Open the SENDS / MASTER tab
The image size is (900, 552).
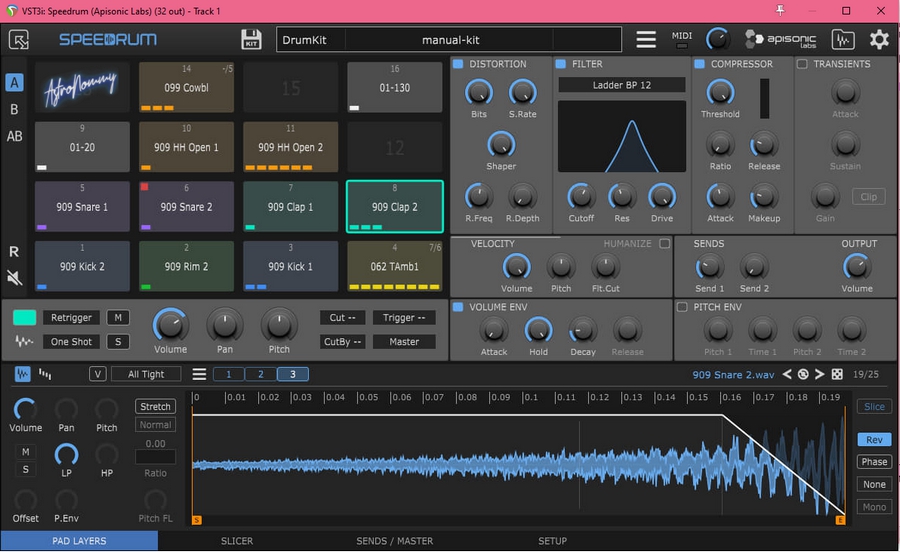point(394,541)
